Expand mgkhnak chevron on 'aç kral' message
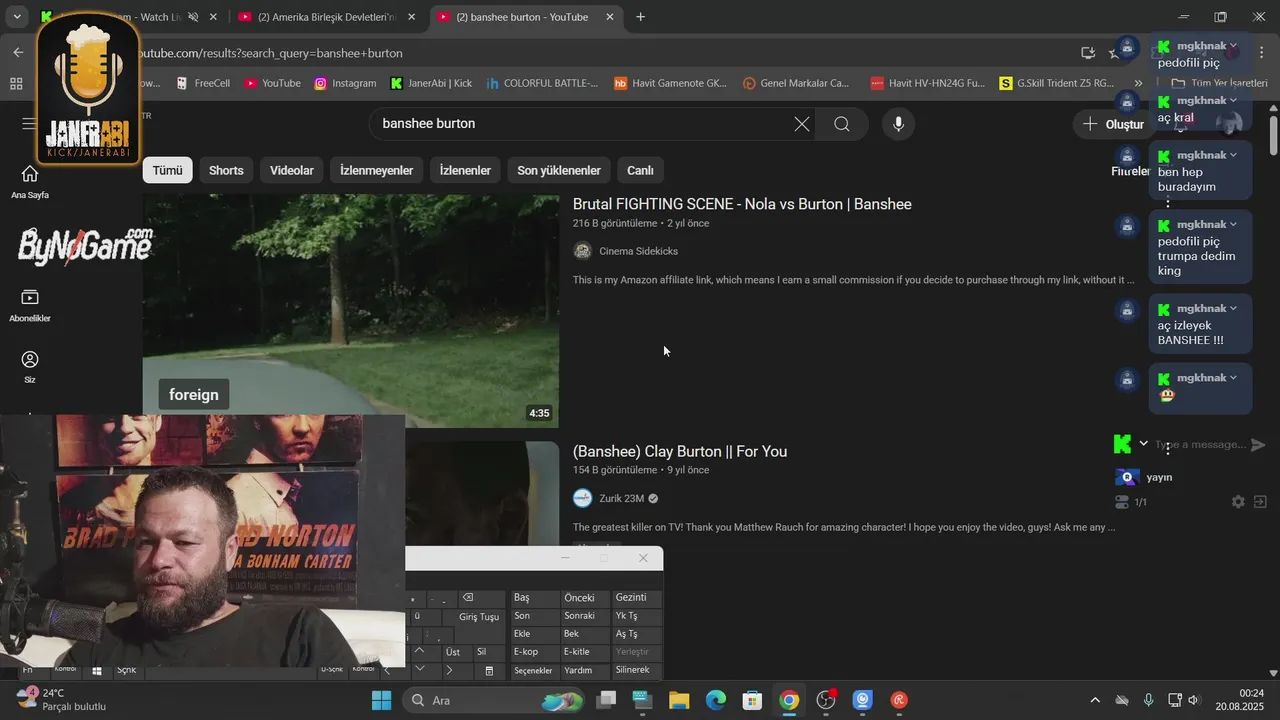 click(x=1233, y=101)
